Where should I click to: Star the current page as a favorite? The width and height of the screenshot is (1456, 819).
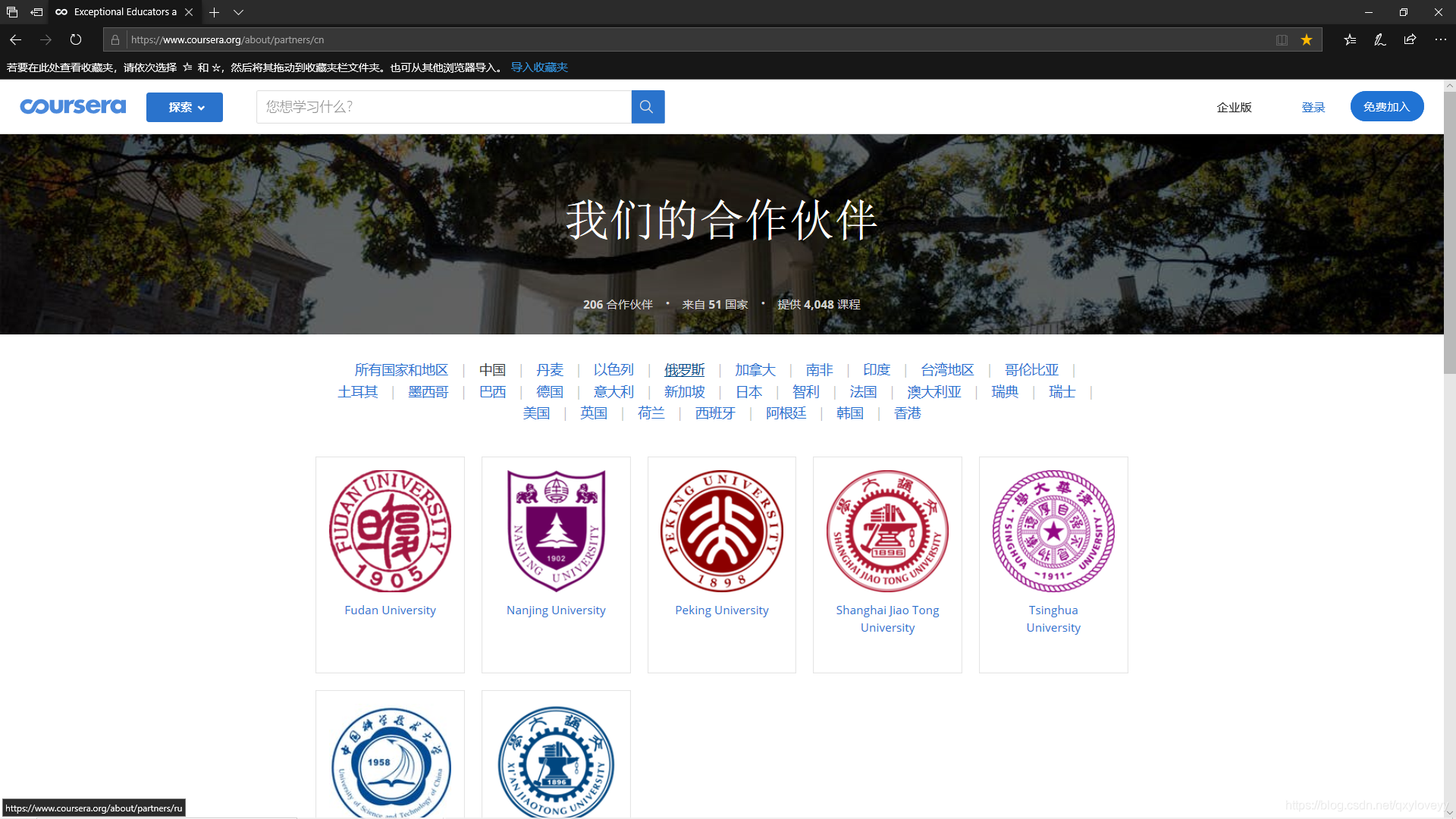[x=1307, y=39]
